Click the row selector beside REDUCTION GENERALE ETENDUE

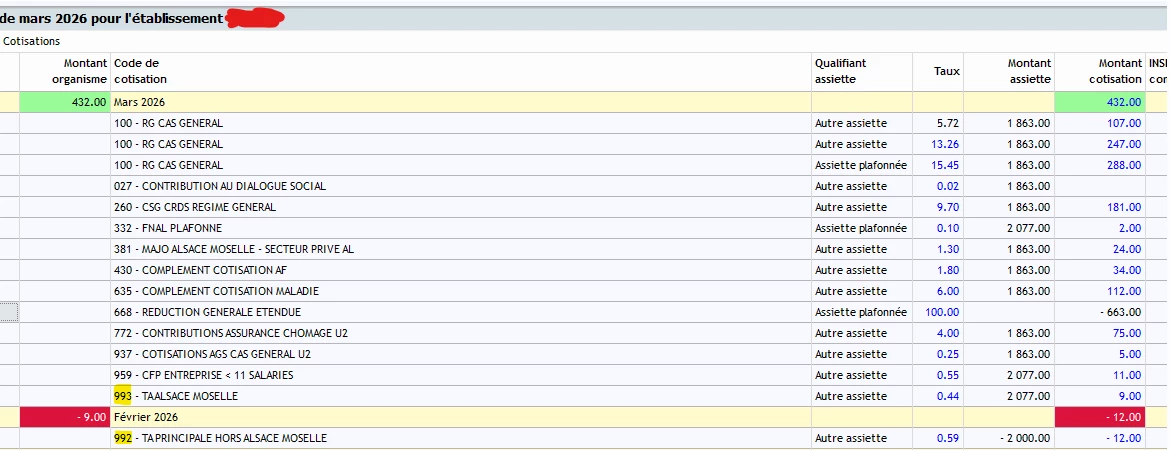9,312
